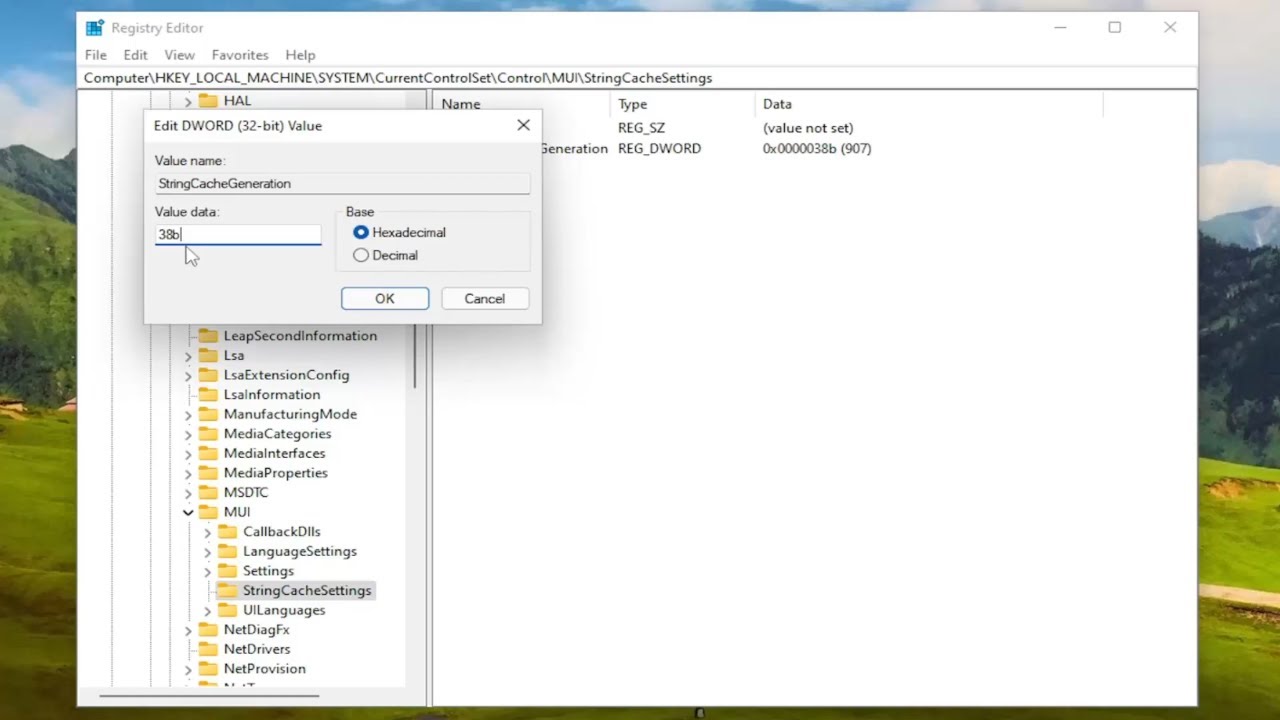1280x720 pixels.
Task: Expand the MediaCategories key
Action: pos(188,434)
